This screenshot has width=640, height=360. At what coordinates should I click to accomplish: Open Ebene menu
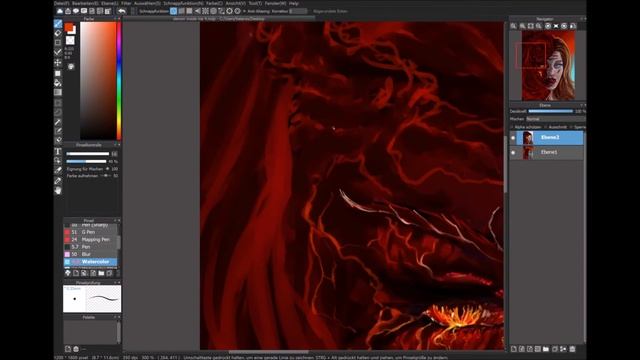[x=110, y=3]
